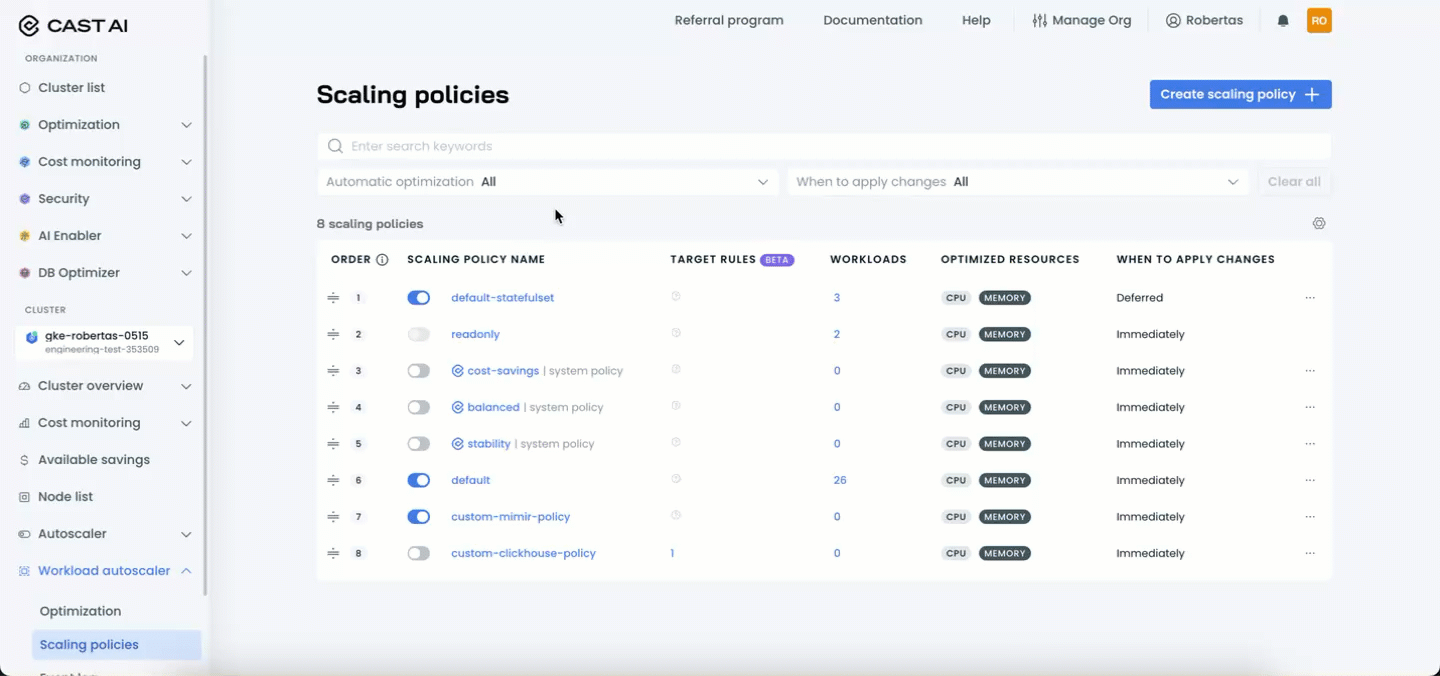Open the default-statefulset policy link
The width and height of the screenshot is (1440, 676).
tap(502, 298)
